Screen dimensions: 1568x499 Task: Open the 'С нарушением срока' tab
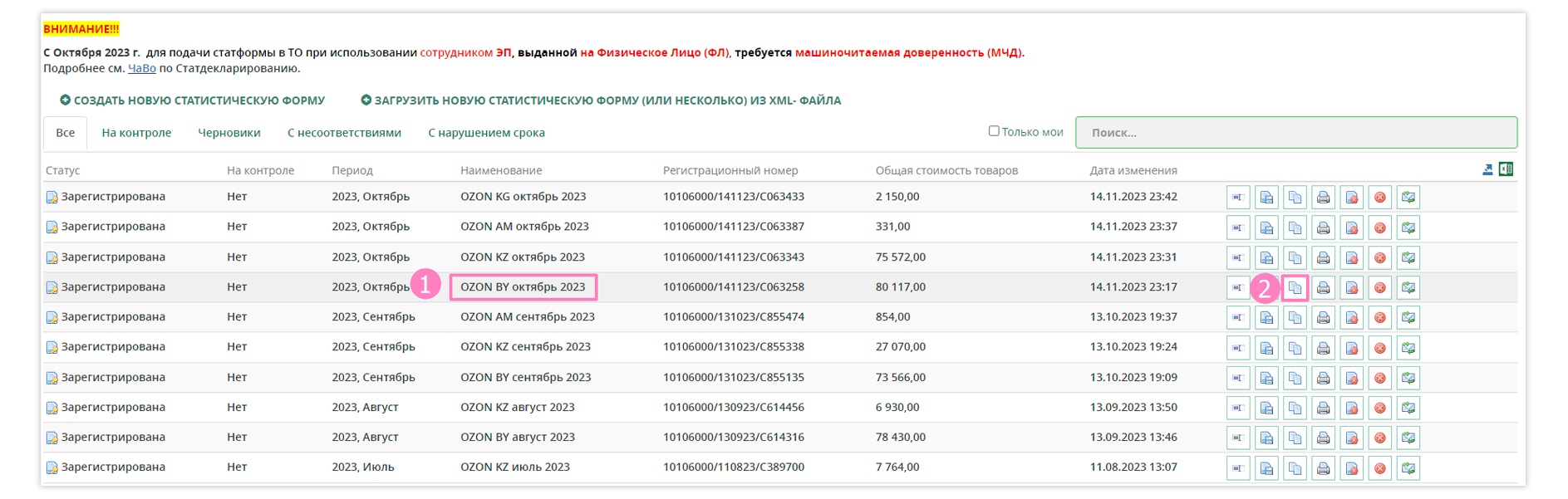pyautogui.click(x=487, y=133)
